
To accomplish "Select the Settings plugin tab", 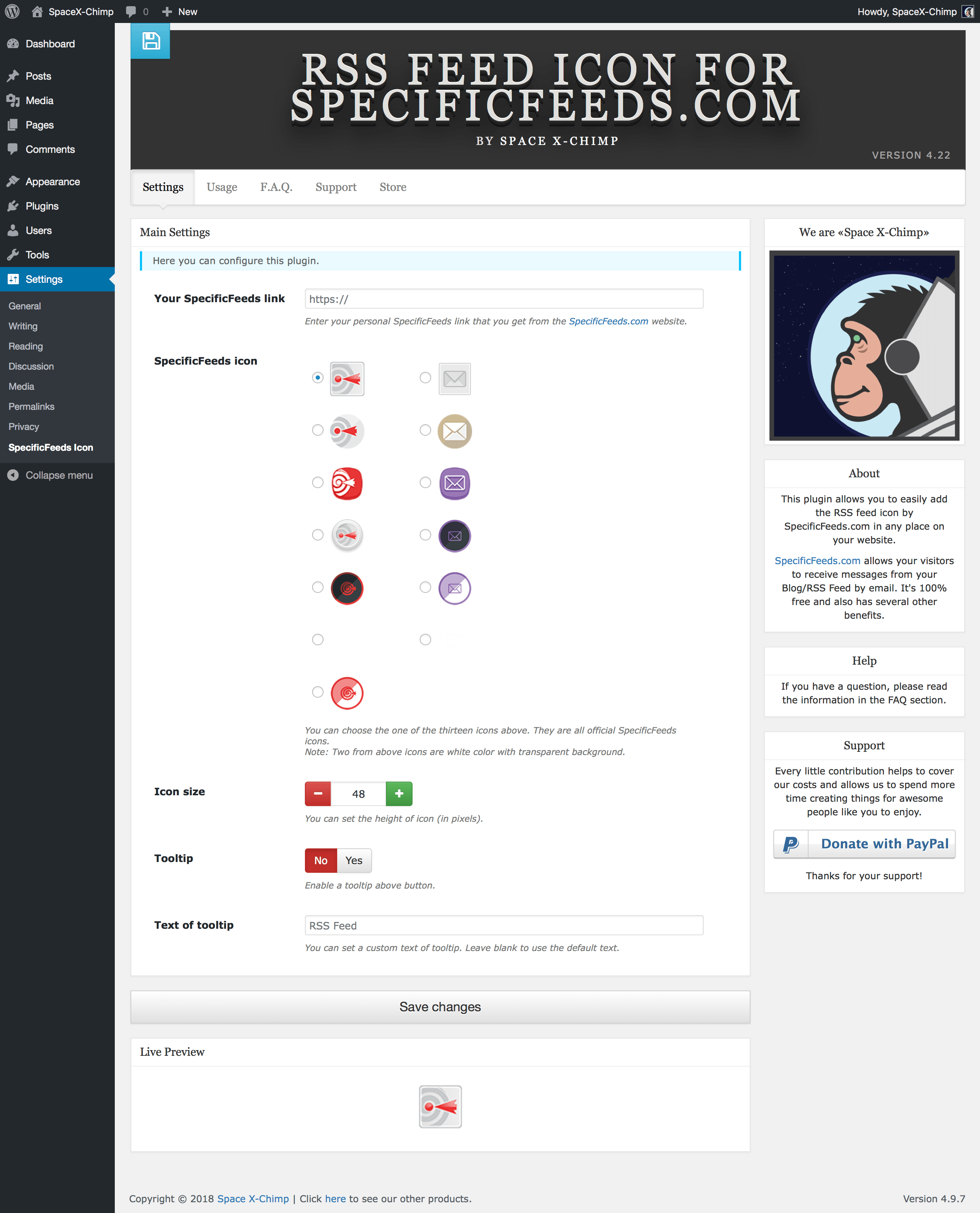I will (x=163, y=187).
